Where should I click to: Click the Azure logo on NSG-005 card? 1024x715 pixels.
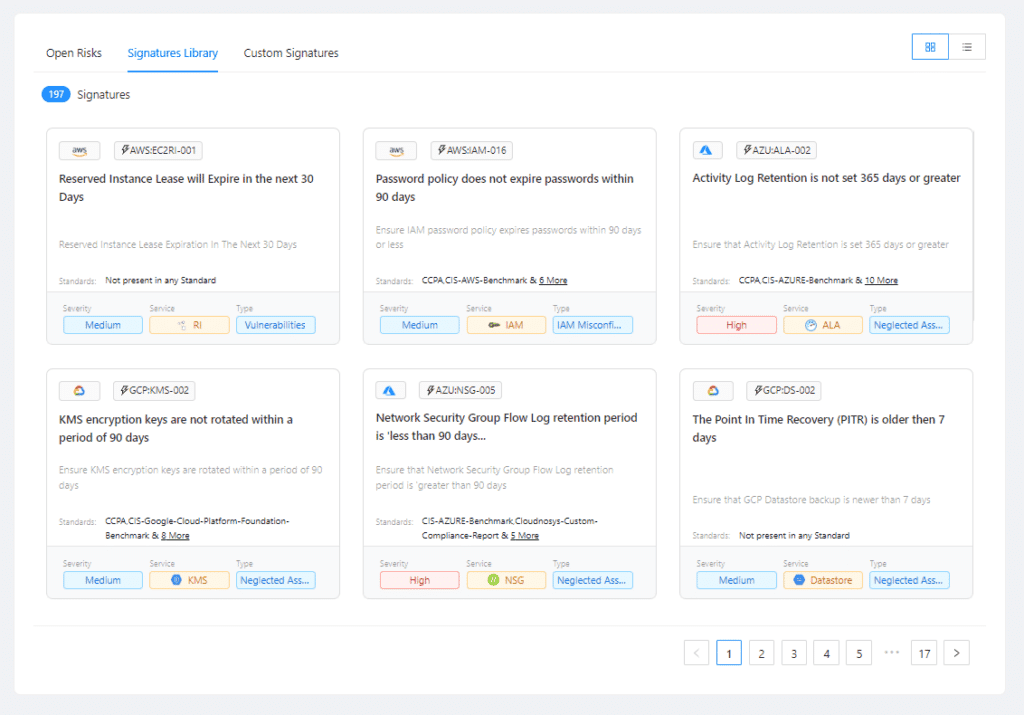390,390
